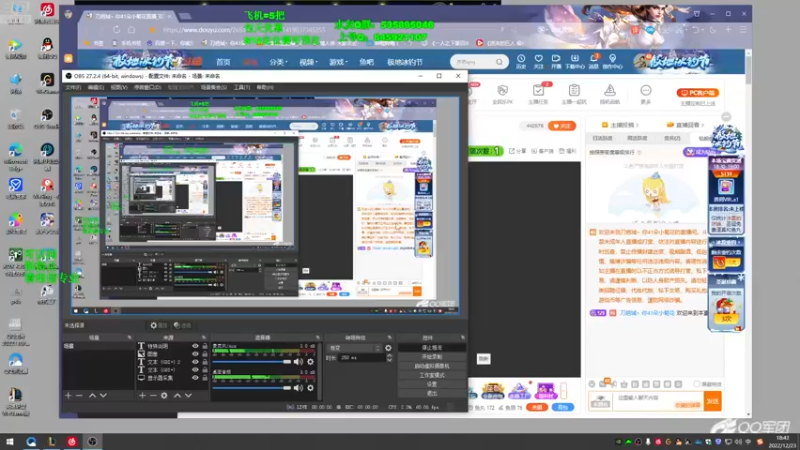Image resolution: width=800 pixels, height=450 pixels.
Task: Open Douyu 关注 heart icon
Action: [x=539, y=61]
